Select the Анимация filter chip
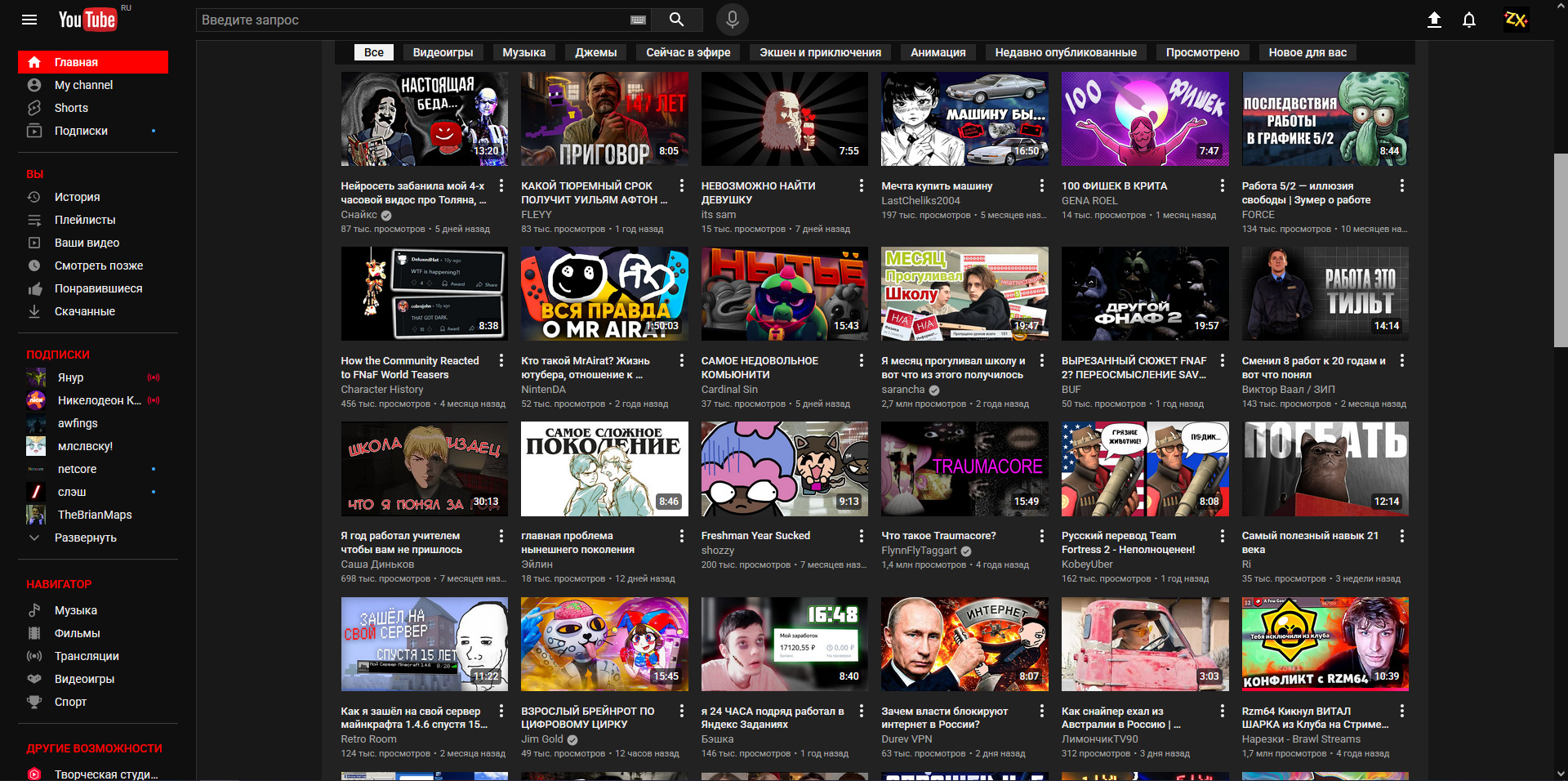Image resolution: width=1568 pixels, height=781 pixels. [x=938, y=52]
